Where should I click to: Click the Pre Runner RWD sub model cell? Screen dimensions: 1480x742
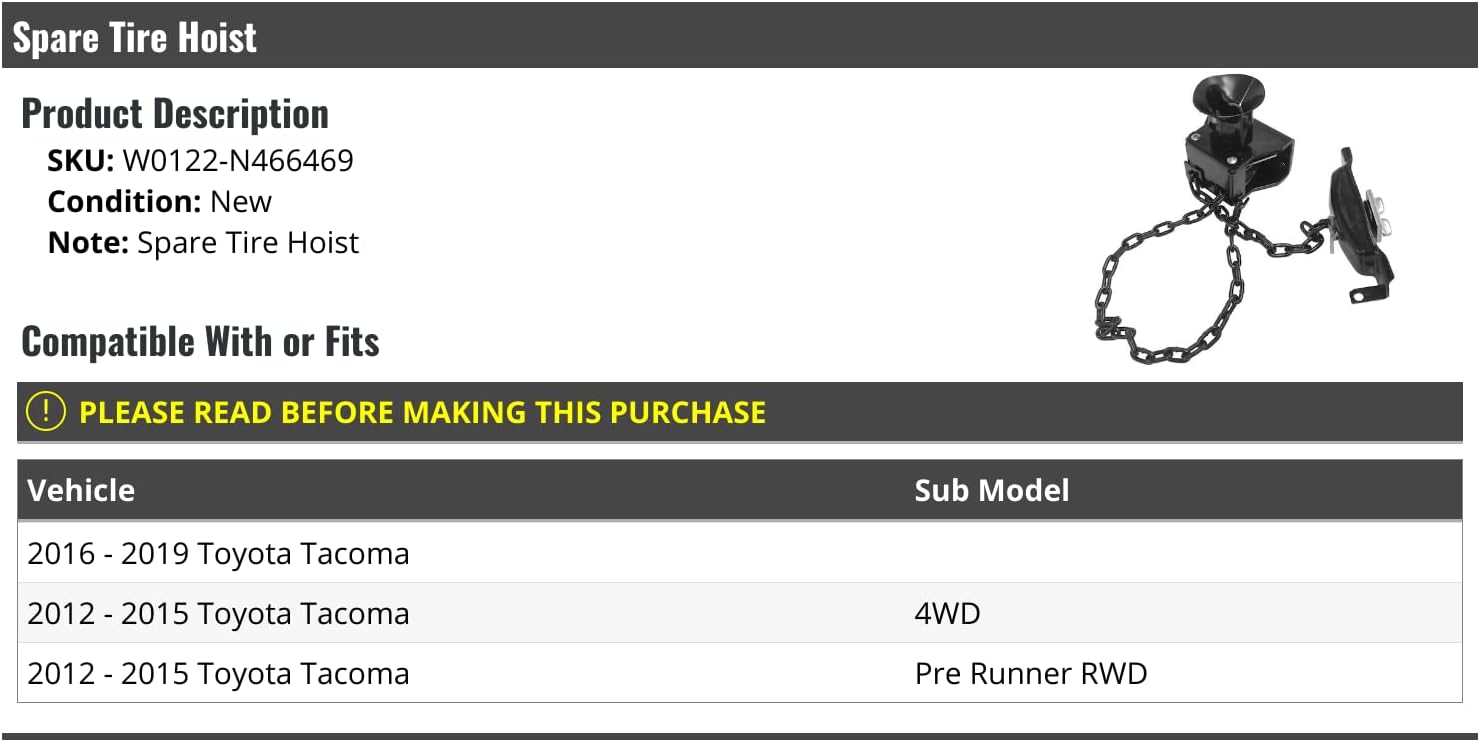click(x=1030, y=673)
